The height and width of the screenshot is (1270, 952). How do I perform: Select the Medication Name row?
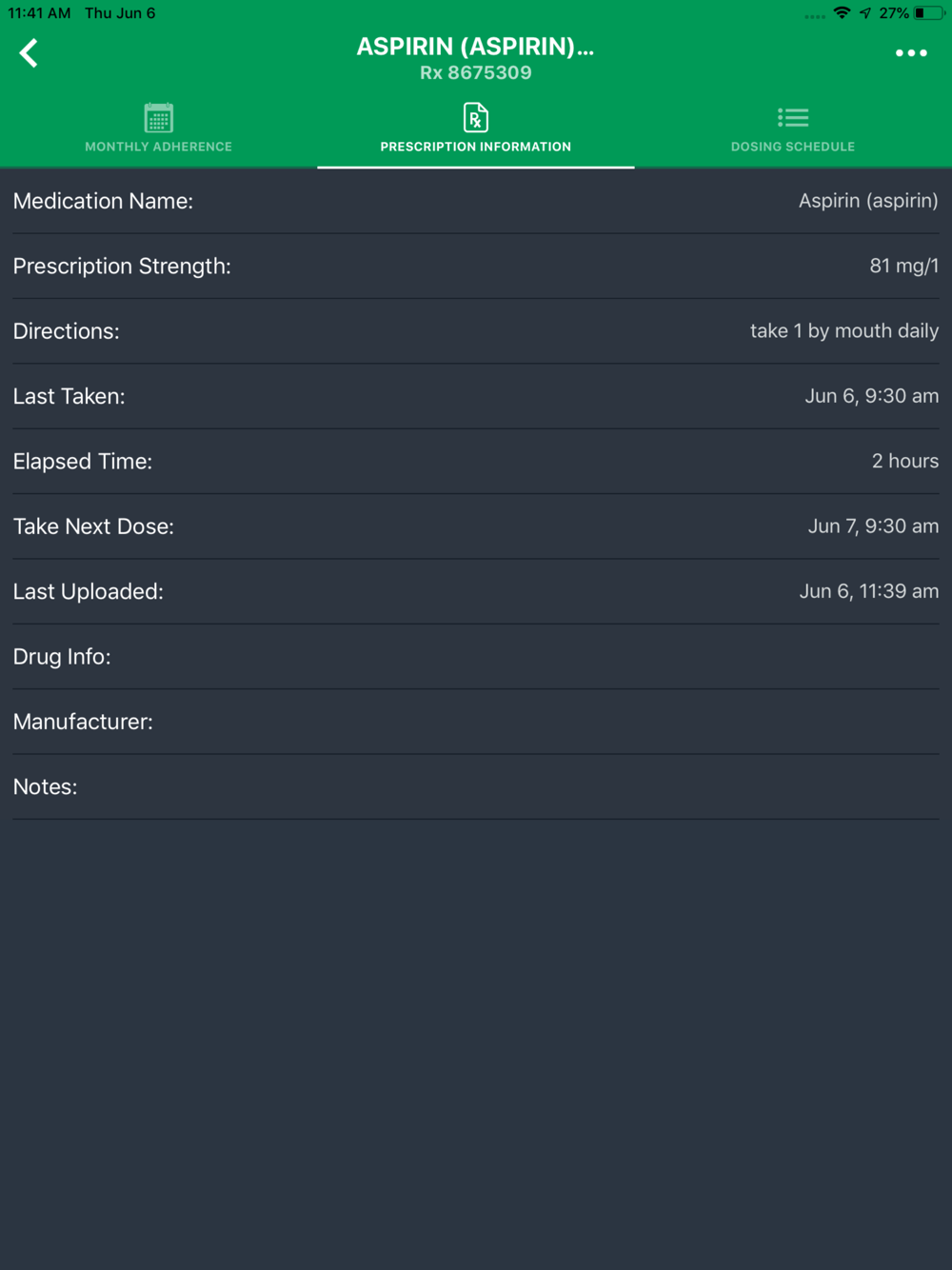[x=476, y=201]
